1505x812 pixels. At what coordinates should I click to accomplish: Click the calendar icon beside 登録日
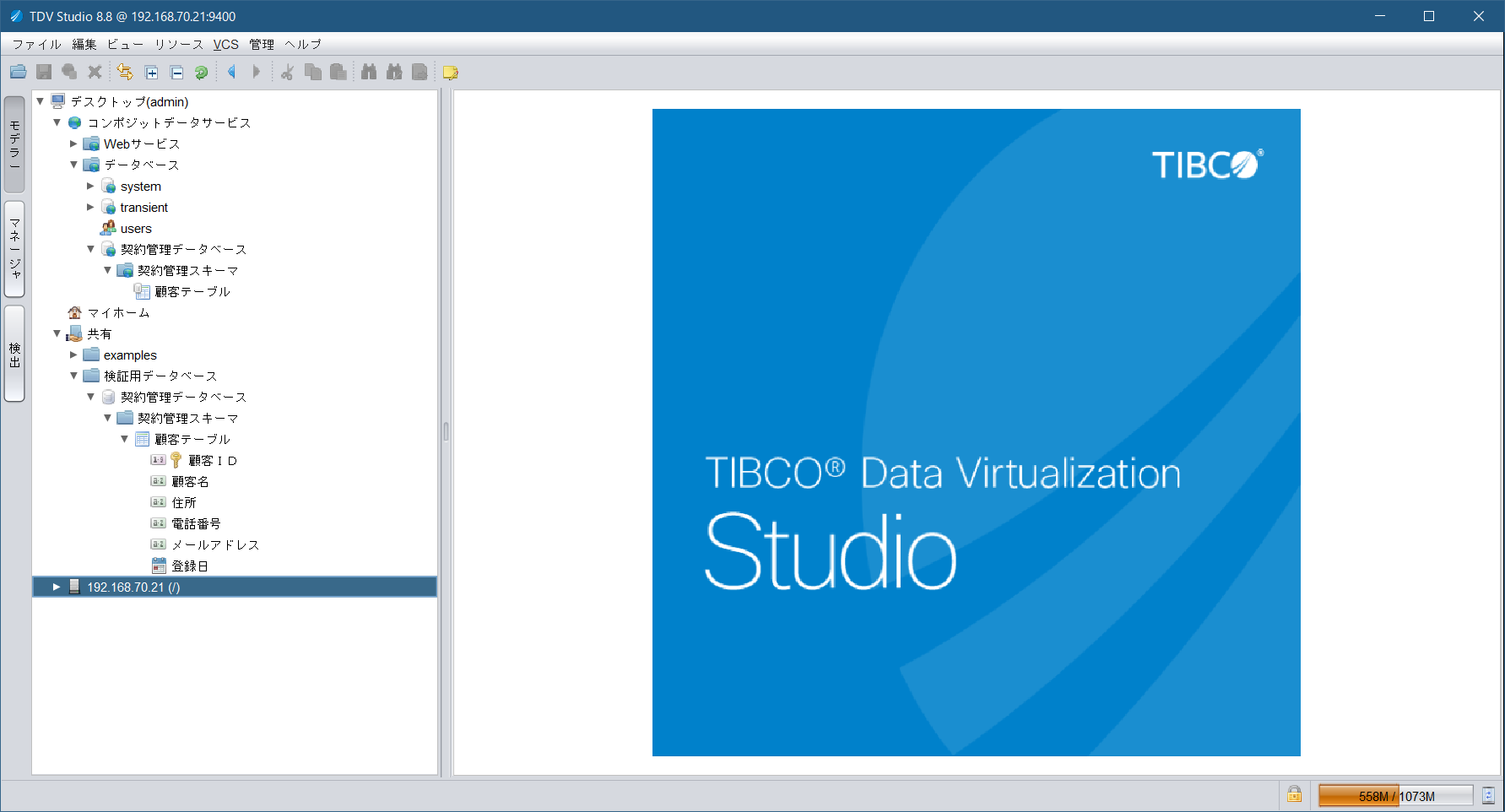(159, 566)
